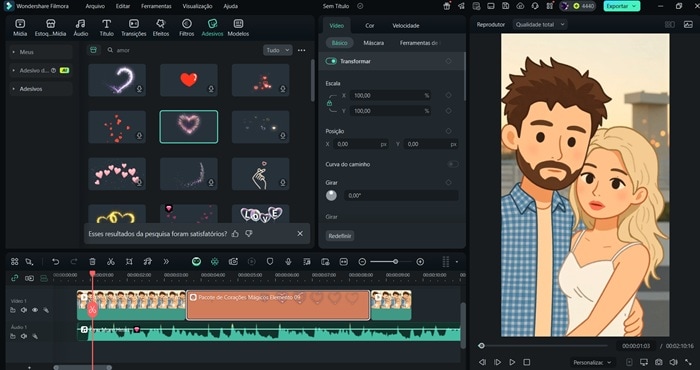Split clip with the scissors tool

point(111,262)
